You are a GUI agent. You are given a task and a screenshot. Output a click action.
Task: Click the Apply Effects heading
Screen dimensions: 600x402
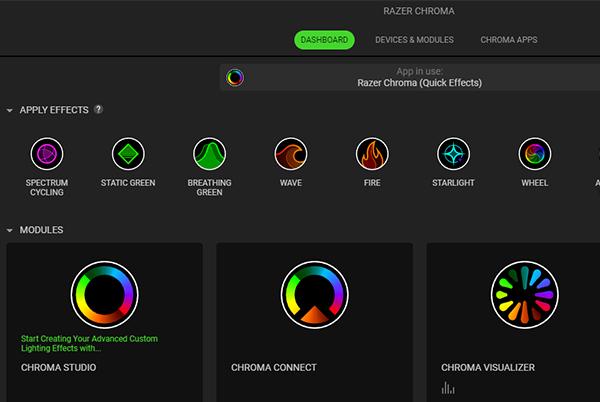(54, 110)
